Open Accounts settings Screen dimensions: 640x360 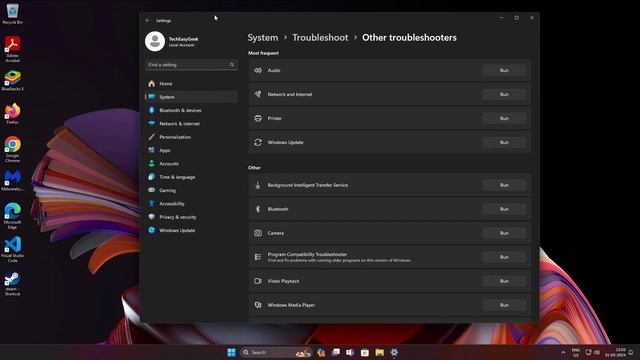click(x=191, y=164)
